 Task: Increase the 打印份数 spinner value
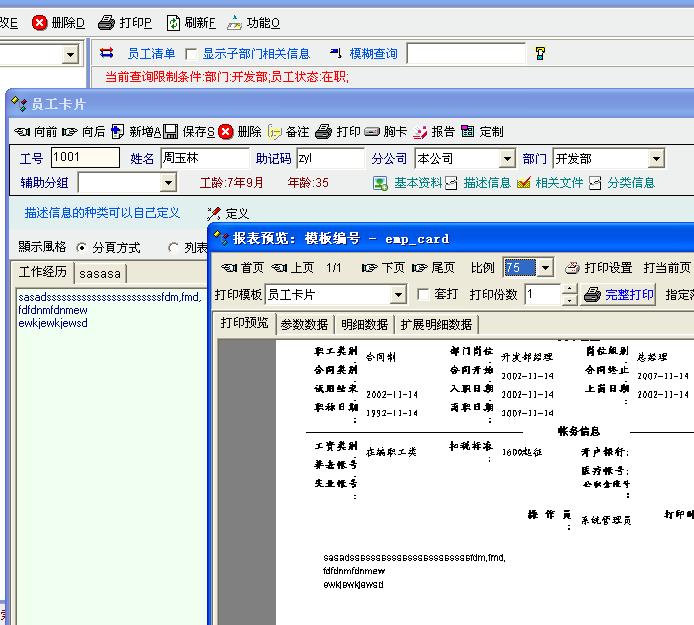(570, 289)
